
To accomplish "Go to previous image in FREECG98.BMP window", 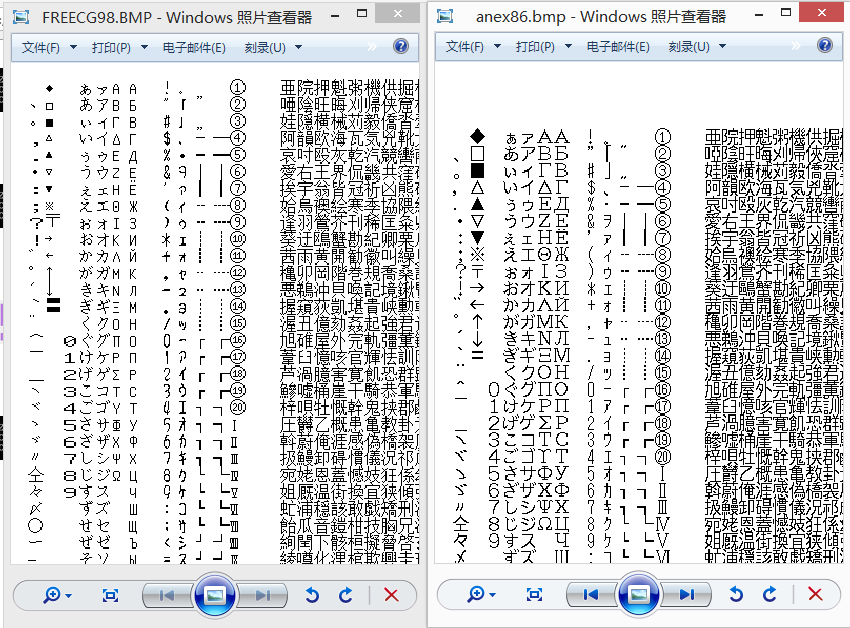I will tap(167, 595).
